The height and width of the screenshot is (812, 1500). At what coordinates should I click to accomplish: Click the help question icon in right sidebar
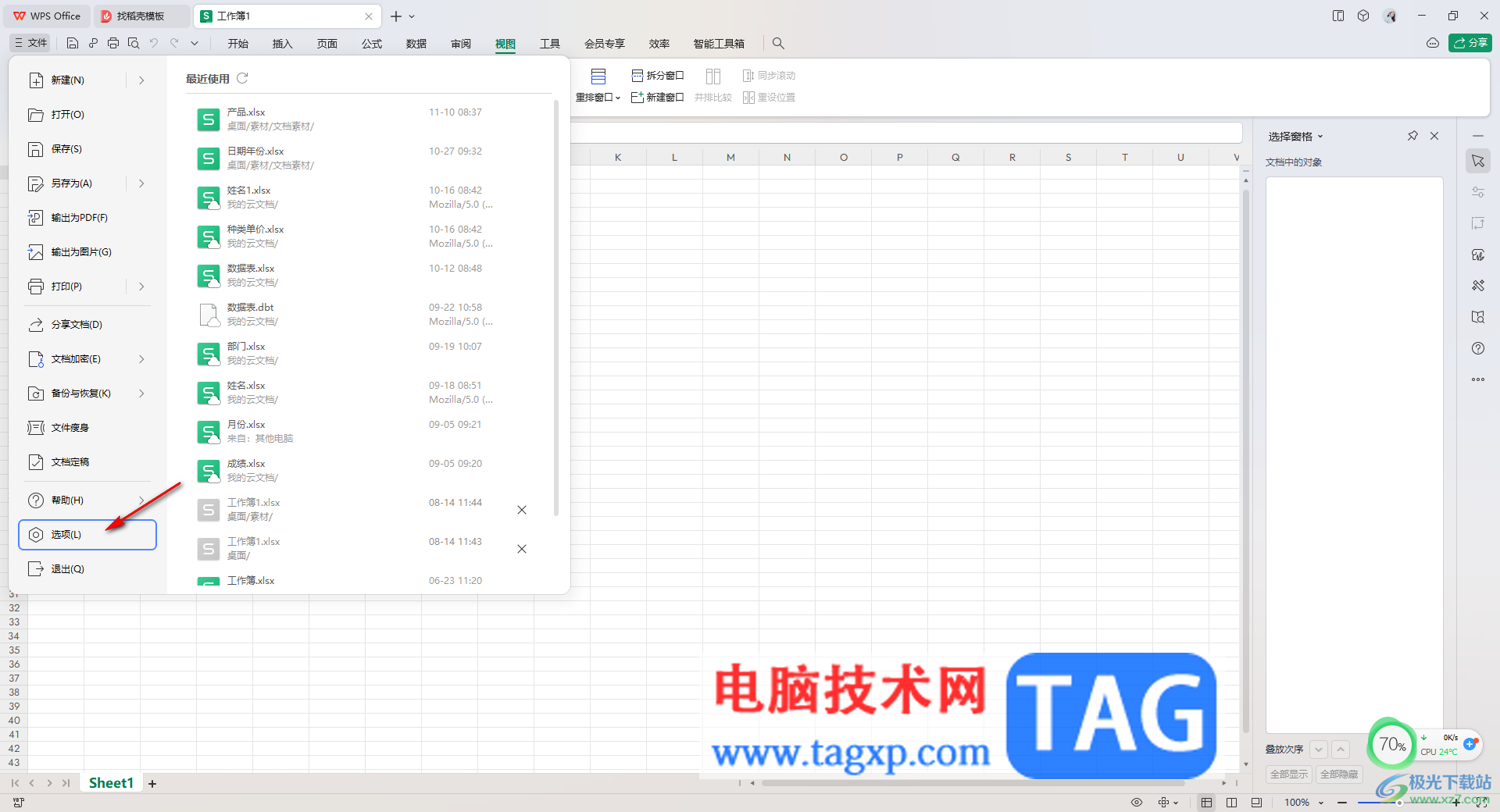(1478, 348)
